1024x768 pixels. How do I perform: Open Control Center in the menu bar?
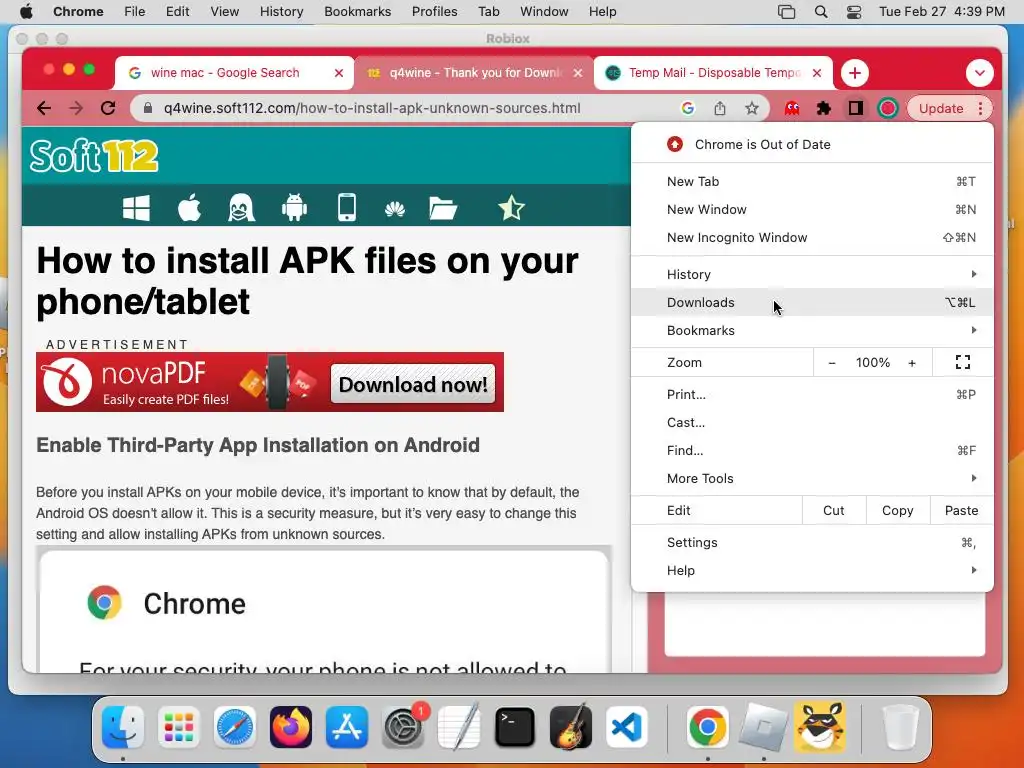(x=854, y=12)
